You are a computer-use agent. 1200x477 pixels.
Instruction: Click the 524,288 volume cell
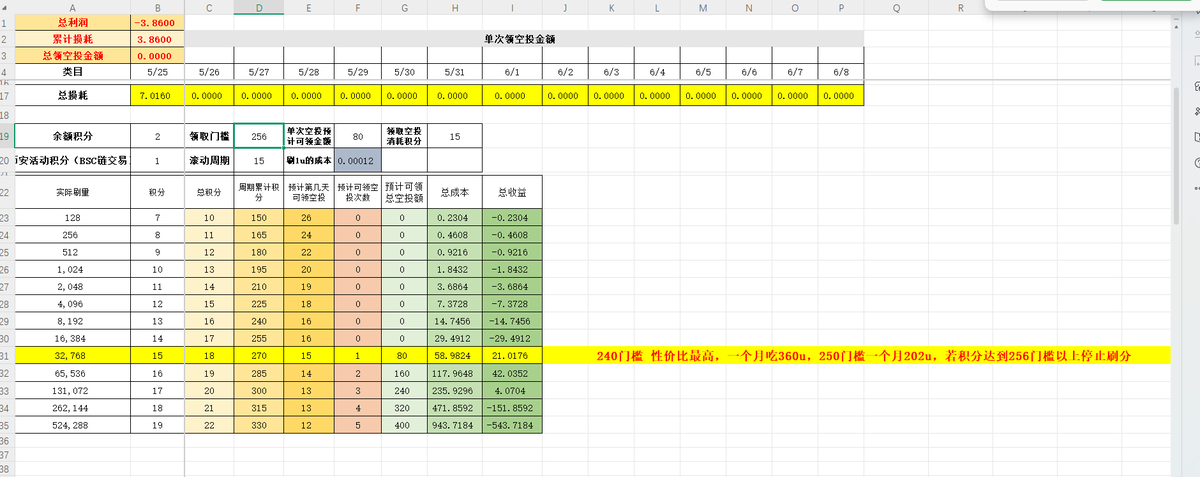tap(71, 425)
